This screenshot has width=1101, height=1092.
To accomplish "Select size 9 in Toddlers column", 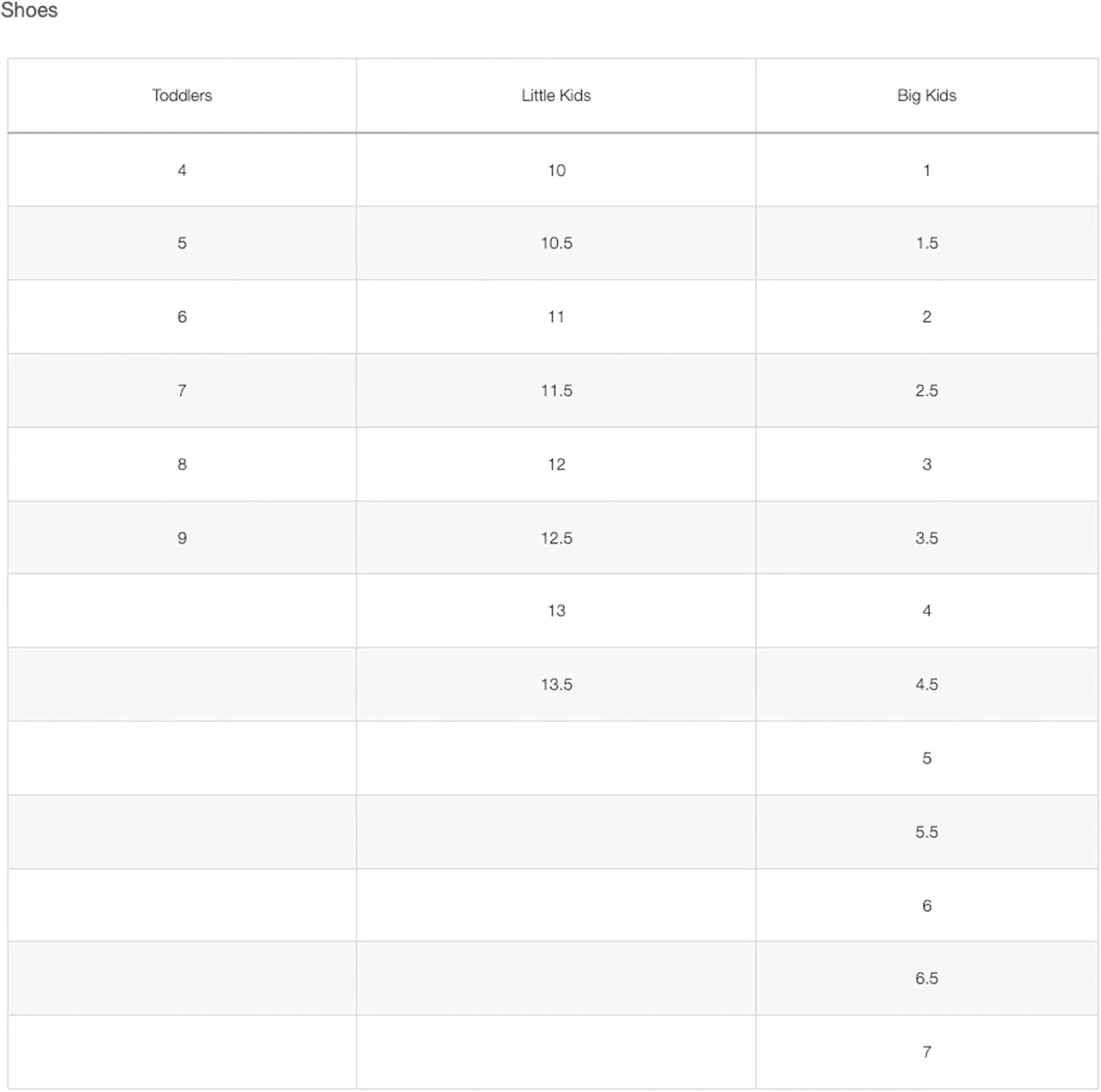I will pos(182,538).
